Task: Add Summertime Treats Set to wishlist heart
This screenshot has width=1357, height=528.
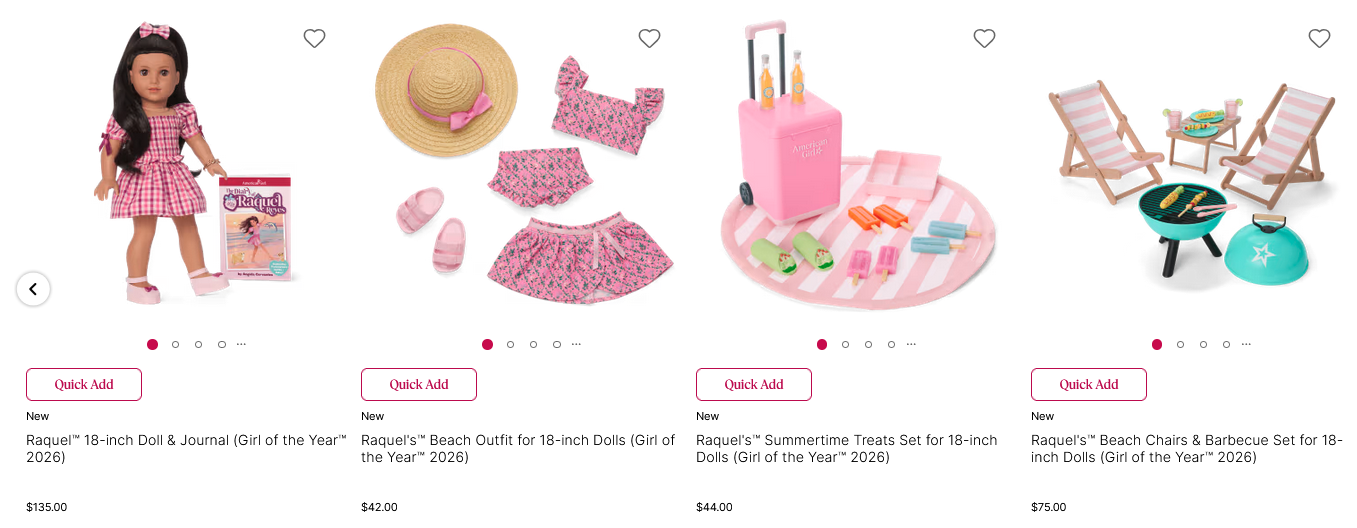Action: pyautogui.click(x=984, y=39)
